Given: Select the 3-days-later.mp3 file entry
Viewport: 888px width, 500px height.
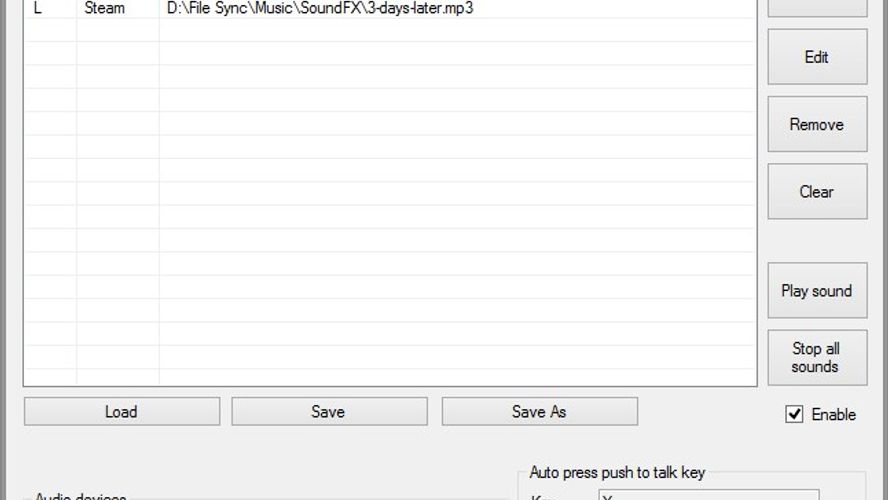Looking at the screenshot, I should point(320,8).
